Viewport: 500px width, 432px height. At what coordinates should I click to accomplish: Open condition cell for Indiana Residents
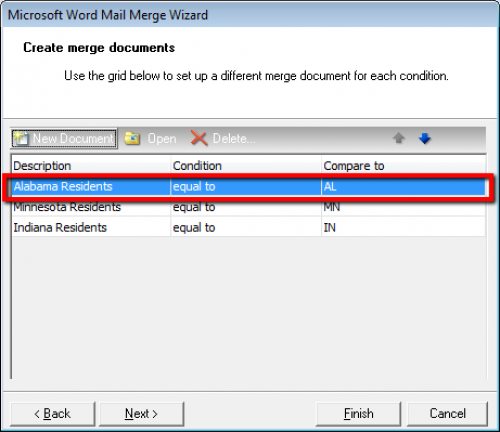tap(246, 228)
